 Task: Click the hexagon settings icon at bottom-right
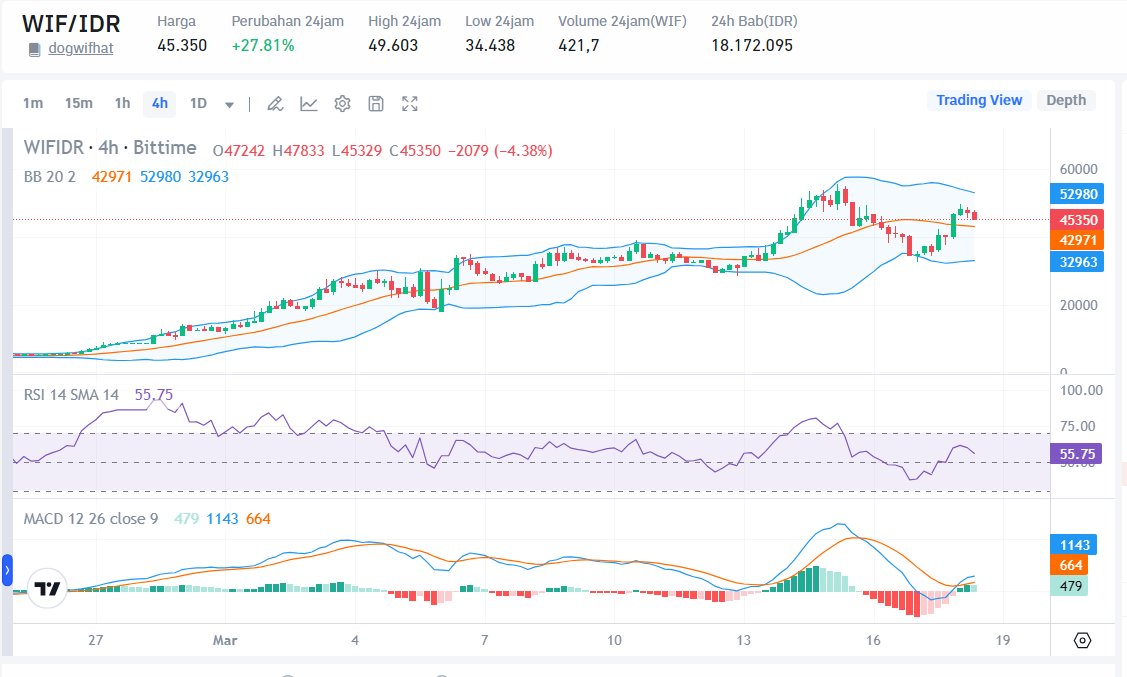coord(1082,640)
